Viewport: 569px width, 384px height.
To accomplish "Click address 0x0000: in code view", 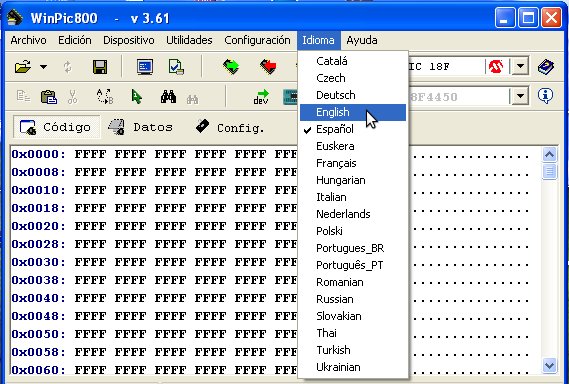I will (38, 154).
